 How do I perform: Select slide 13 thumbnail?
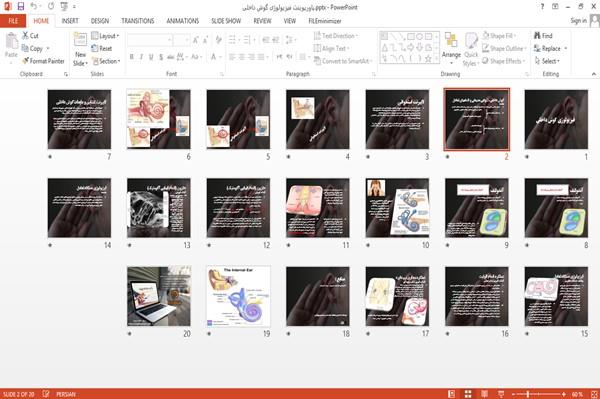[159, 208]
